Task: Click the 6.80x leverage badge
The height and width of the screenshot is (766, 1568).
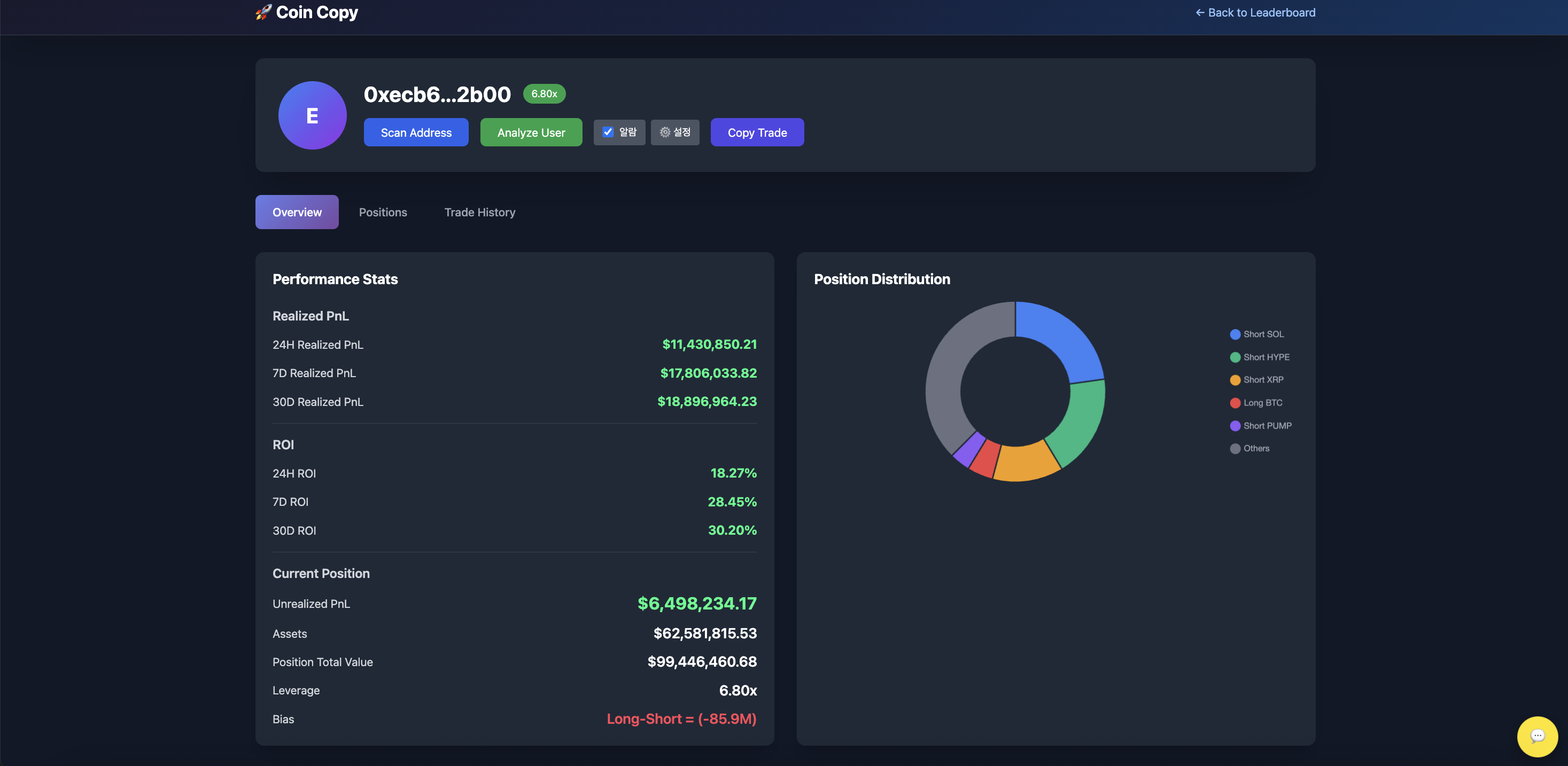Action: click(544, 93)
